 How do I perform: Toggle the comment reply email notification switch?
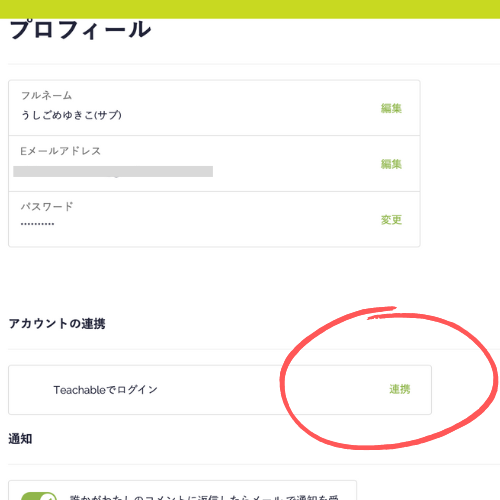[39, 496]
